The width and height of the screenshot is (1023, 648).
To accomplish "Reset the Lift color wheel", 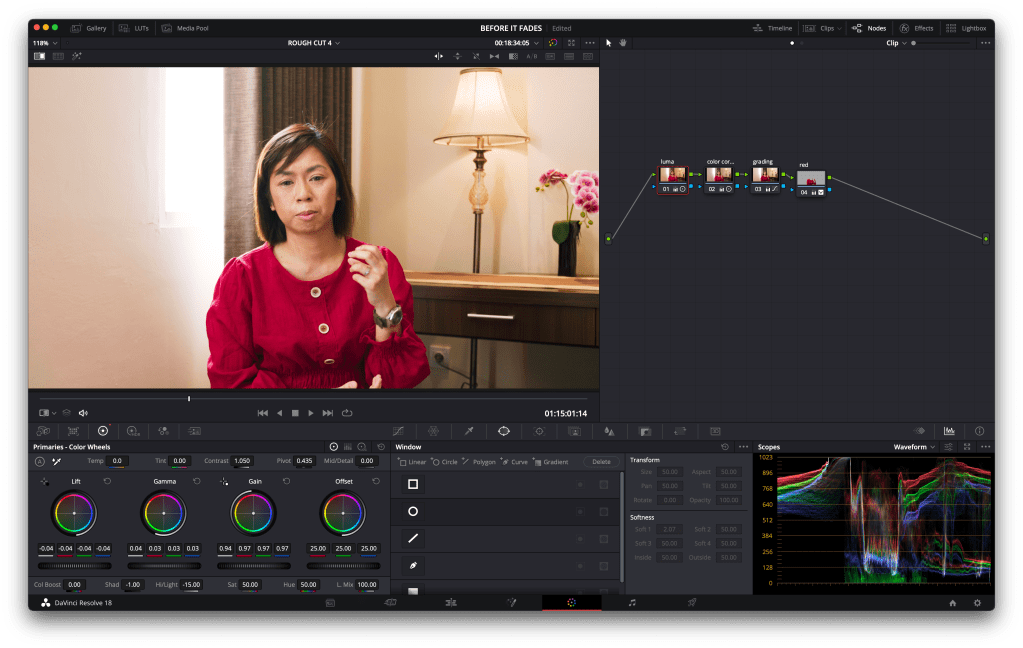I will coord(107,481).
